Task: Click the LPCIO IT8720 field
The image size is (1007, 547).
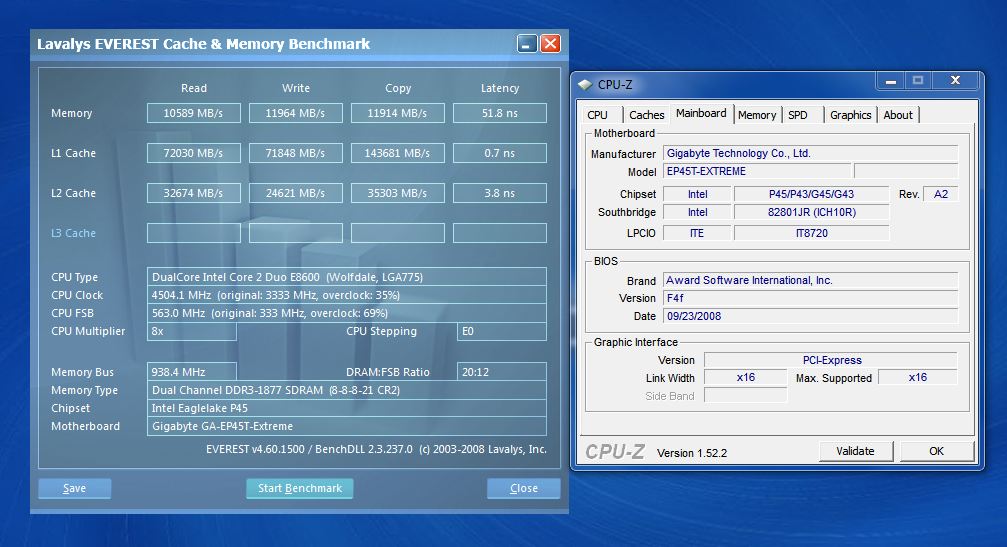Action: coord(812,233)
